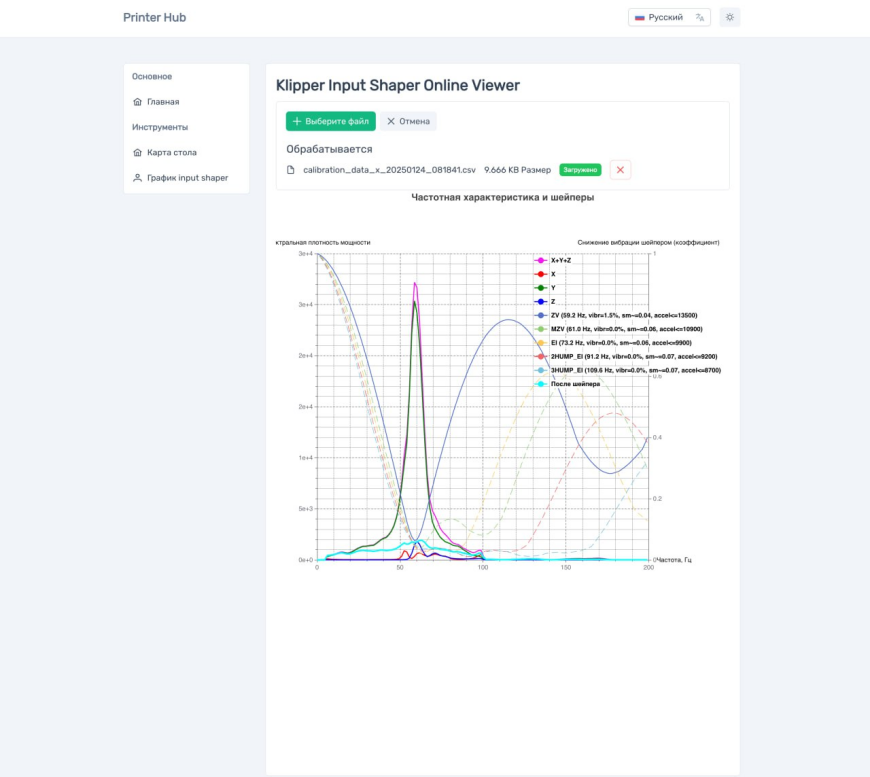This screenshot has height=777, width=870.
Task: Toggle light/dark theme sun icon
Action: point(730,17)
